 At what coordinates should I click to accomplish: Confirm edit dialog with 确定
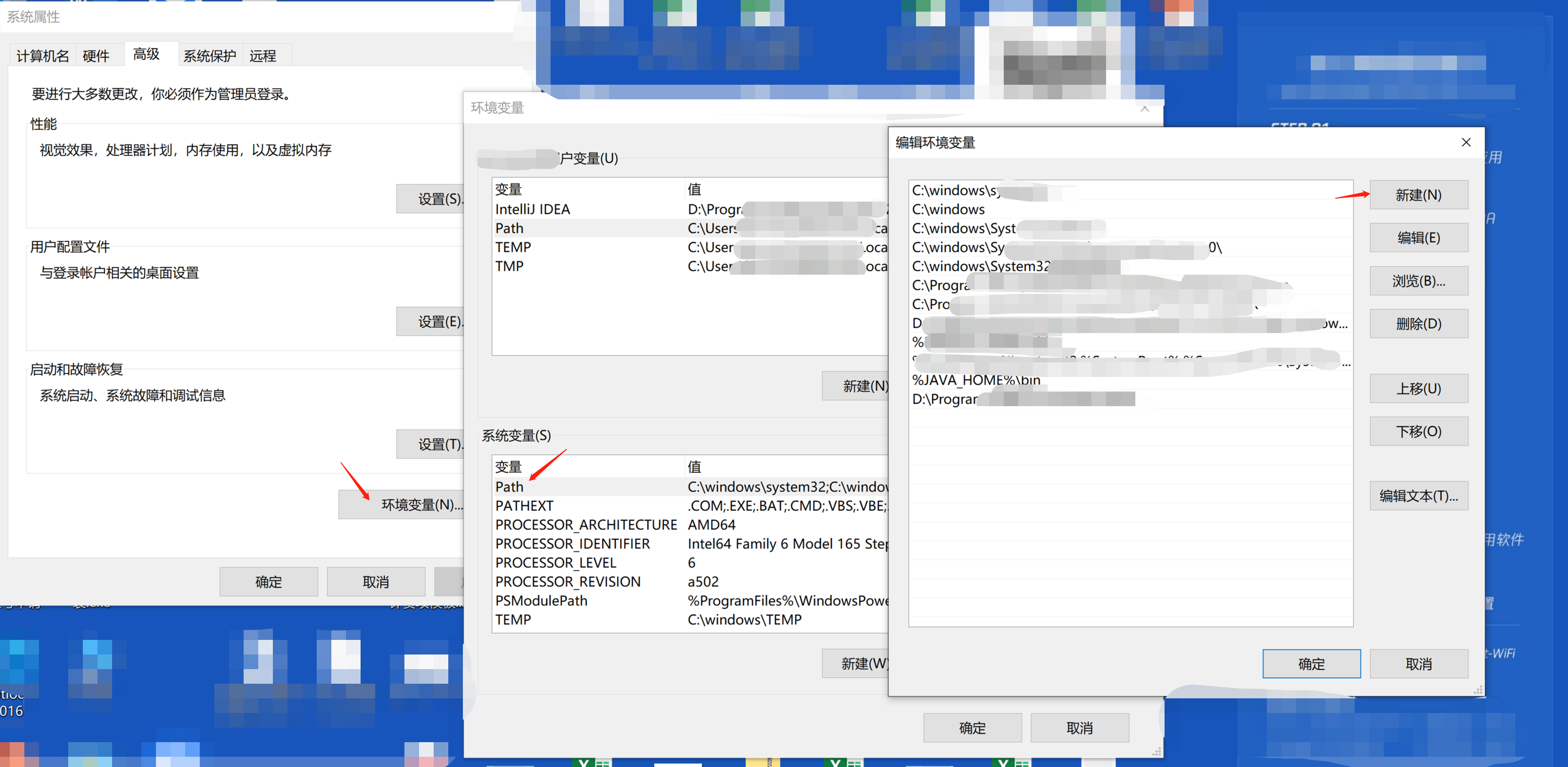(x=1311, y=664)
